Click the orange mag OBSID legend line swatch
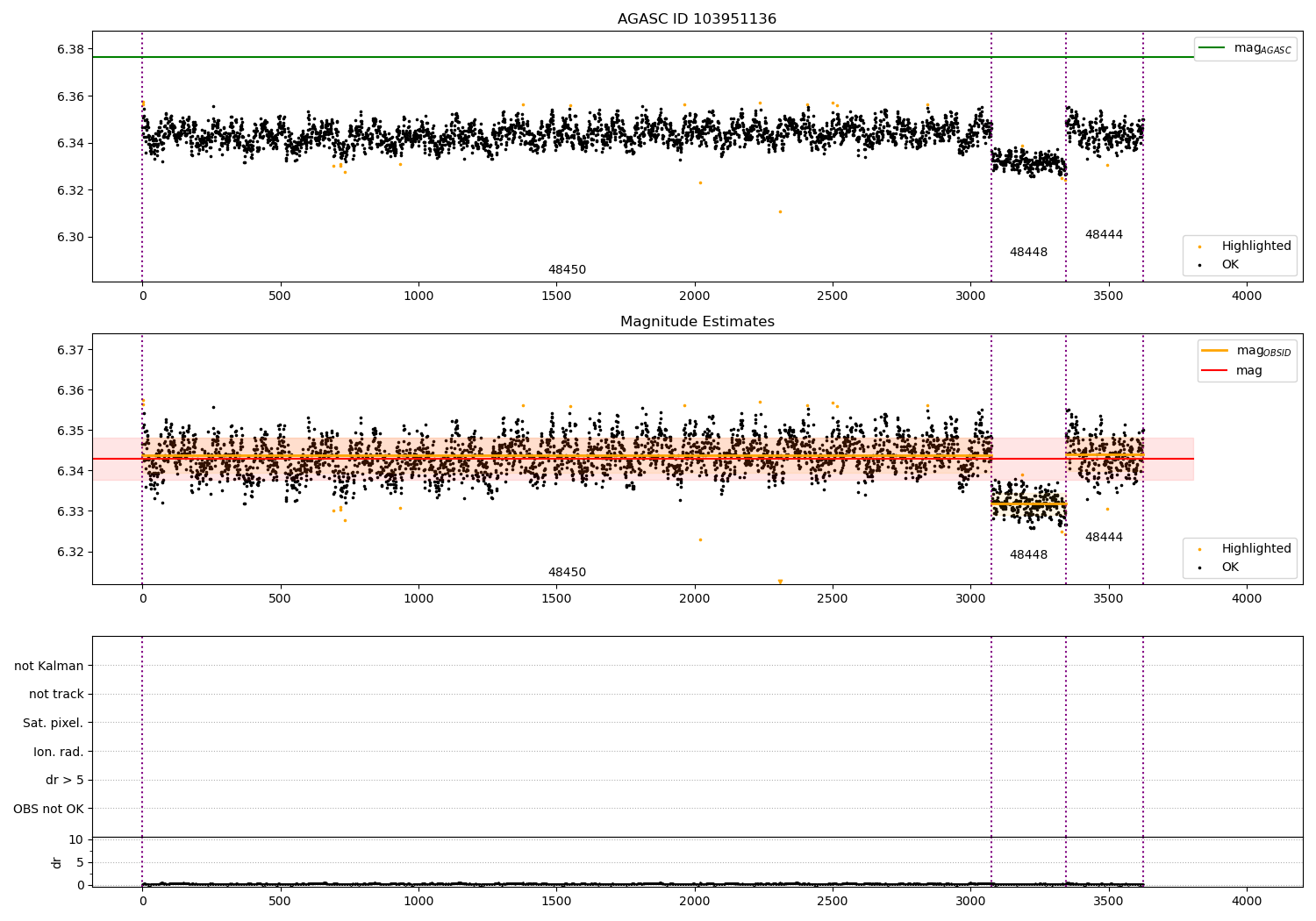This screenshot has height=921, width=1316. (1214, 351)
